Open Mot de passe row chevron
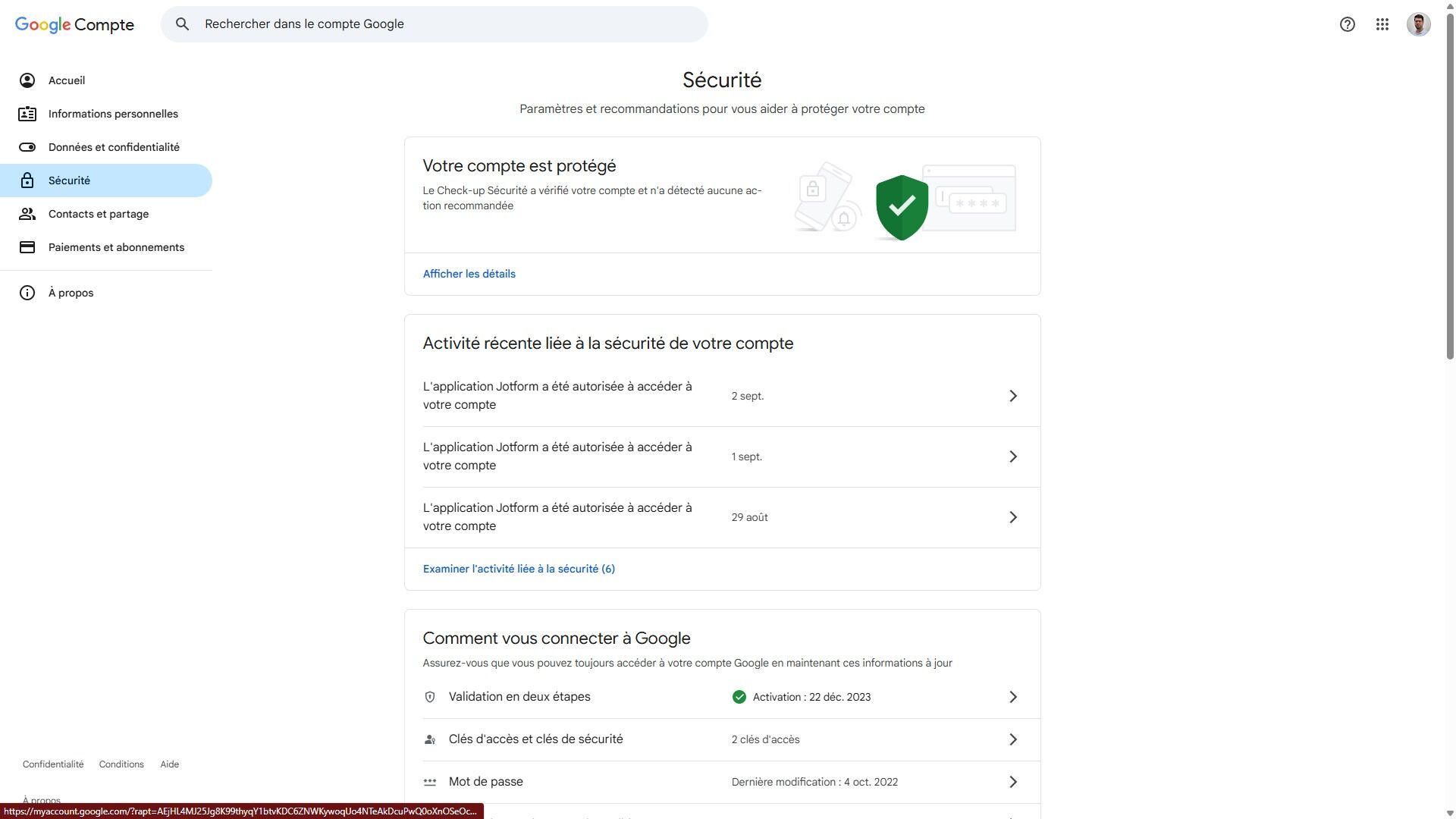The height and width of the screenshot is (819, 1456). tap(1012, 782)
